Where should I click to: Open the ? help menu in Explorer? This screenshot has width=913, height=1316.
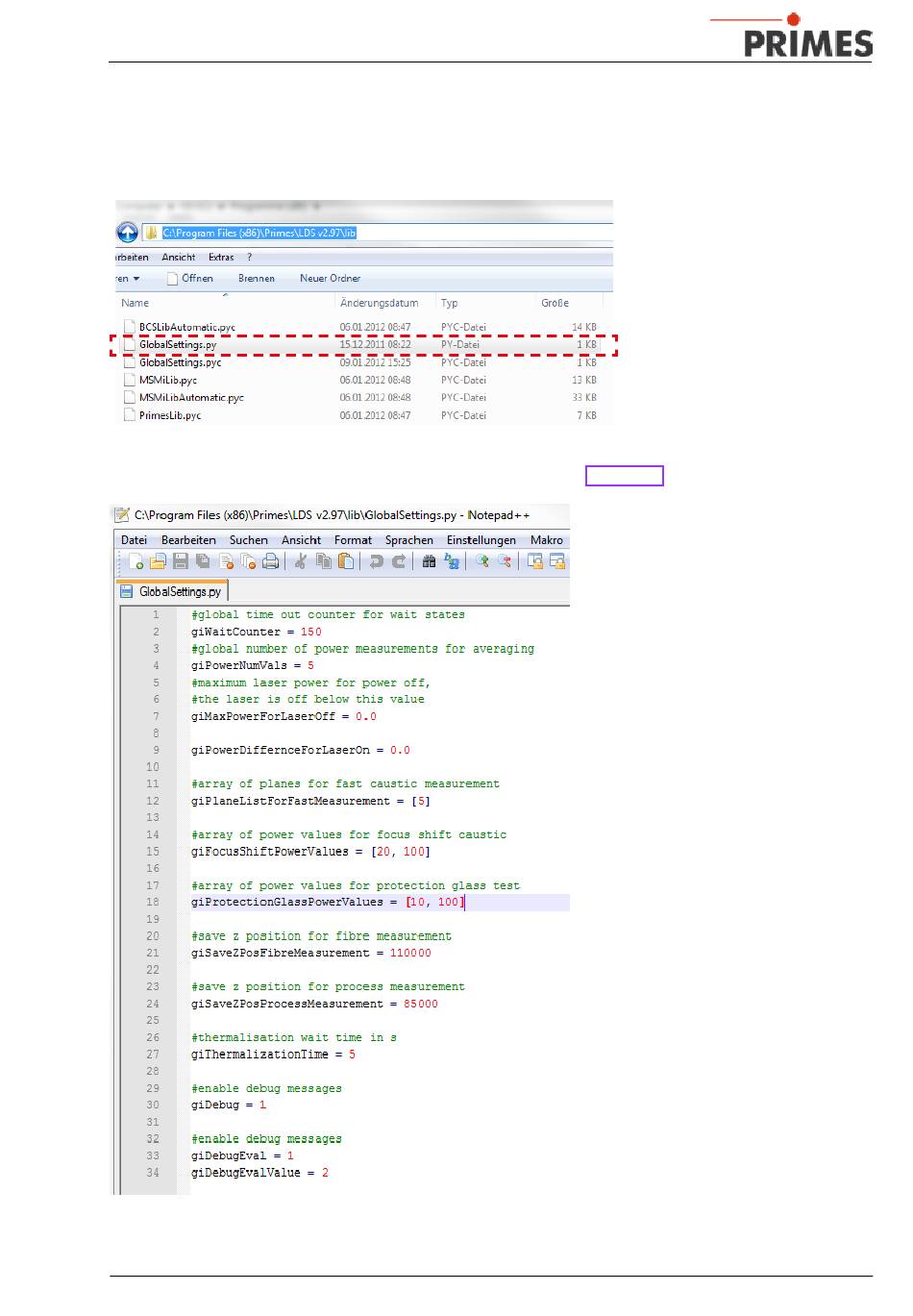[x=250, y=258]
